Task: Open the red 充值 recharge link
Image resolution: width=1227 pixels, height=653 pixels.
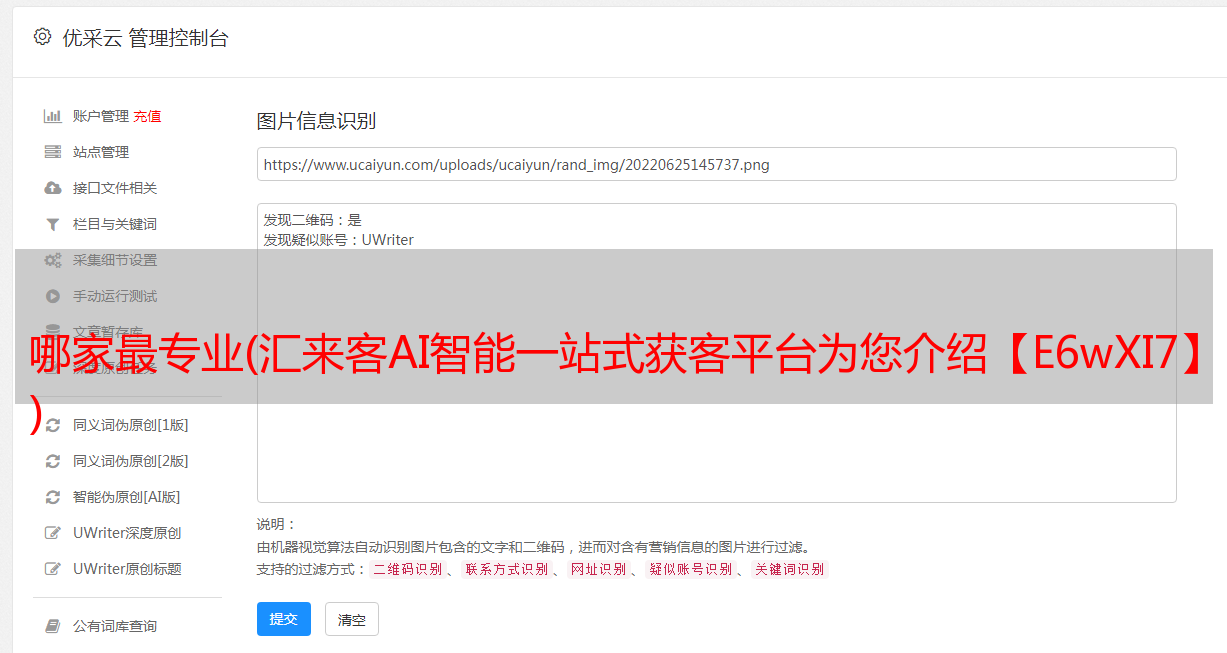Action: 147,116
